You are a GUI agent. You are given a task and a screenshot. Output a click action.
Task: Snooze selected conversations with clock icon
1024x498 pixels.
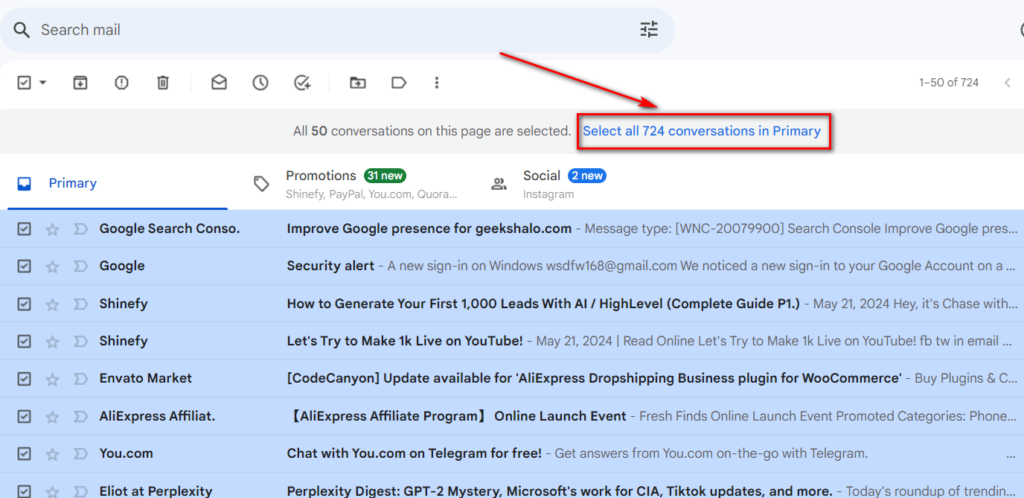point(261,83)
